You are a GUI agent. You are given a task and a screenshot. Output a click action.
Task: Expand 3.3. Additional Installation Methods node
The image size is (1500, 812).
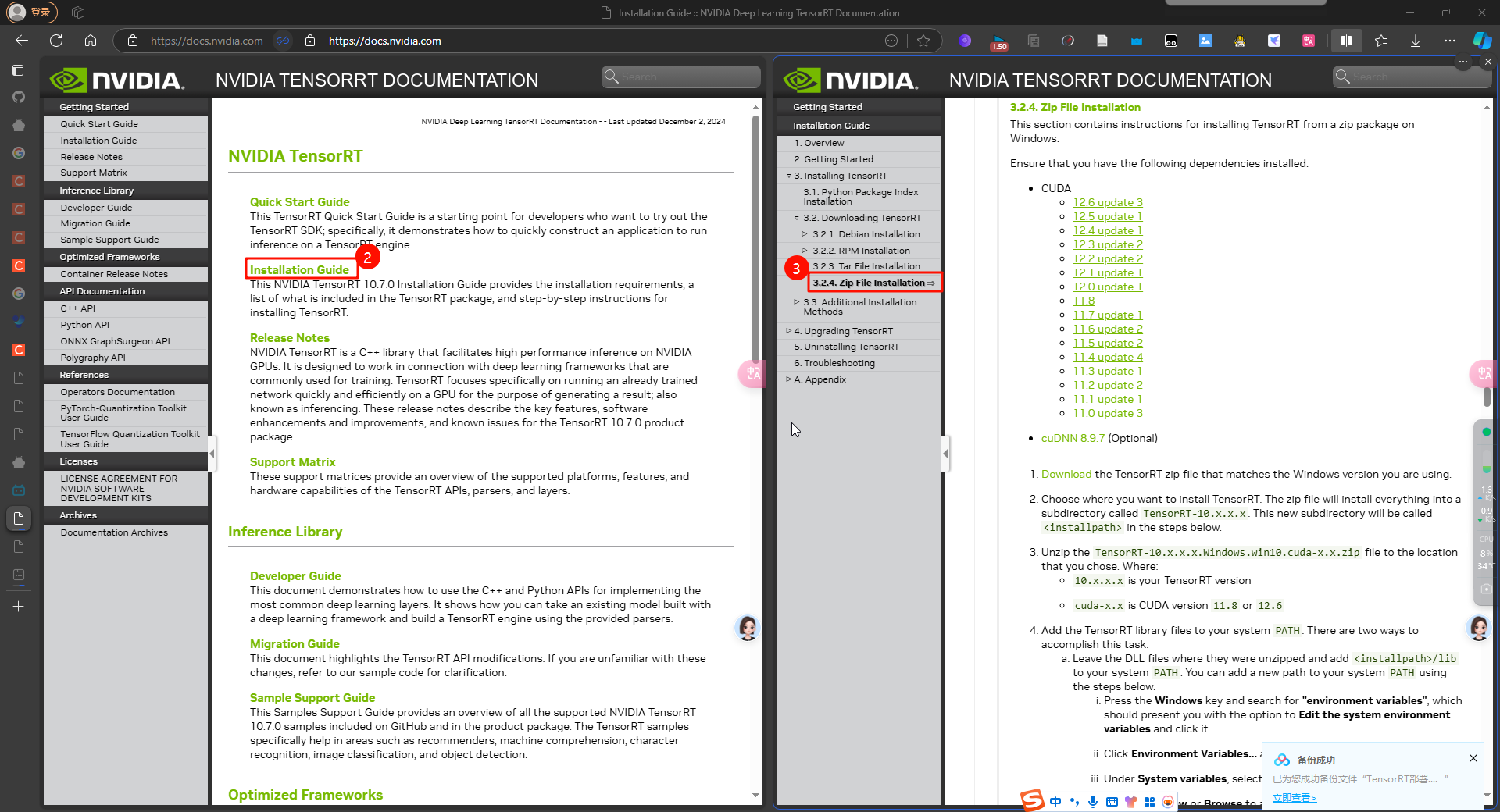tap(797, 302)
